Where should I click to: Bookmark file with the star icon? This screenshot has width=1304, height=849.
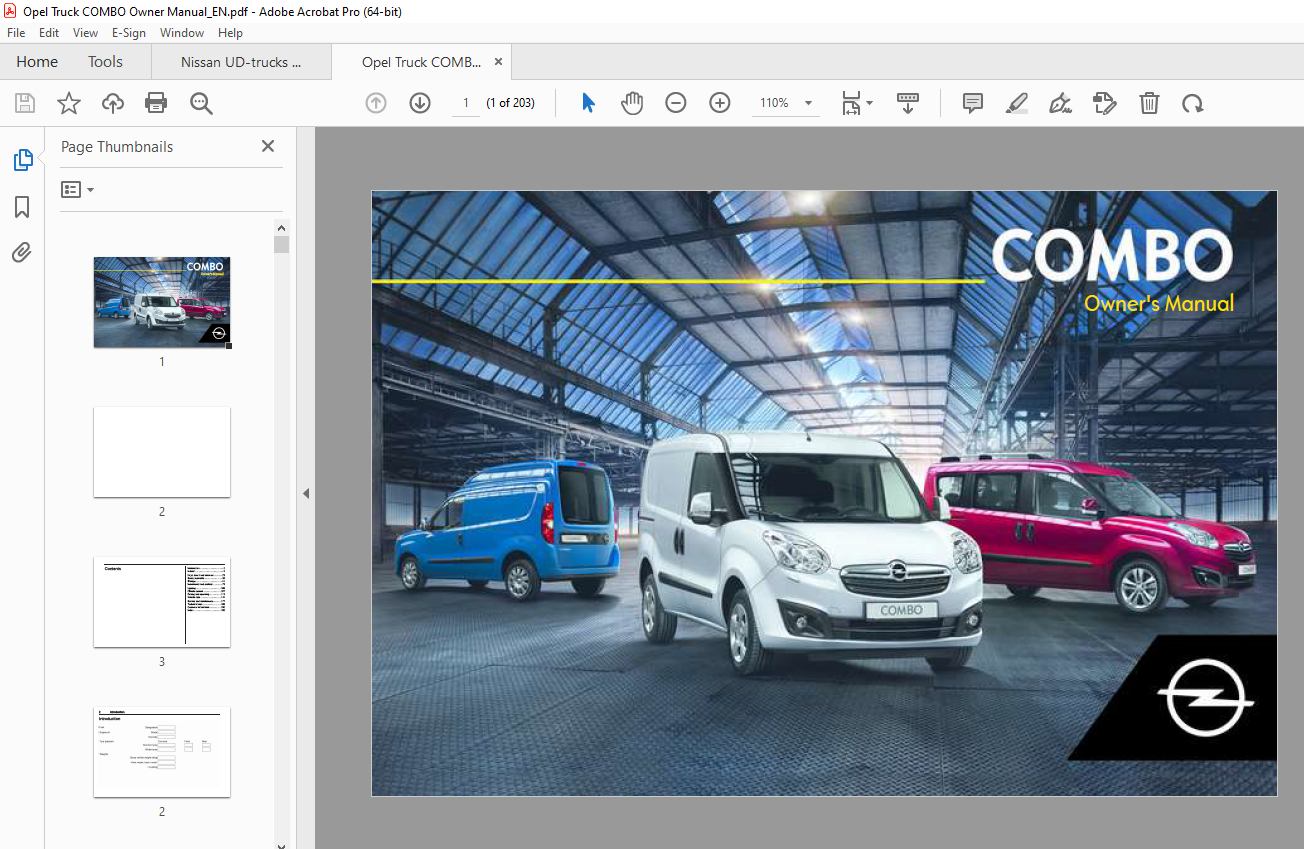(68, 103)
